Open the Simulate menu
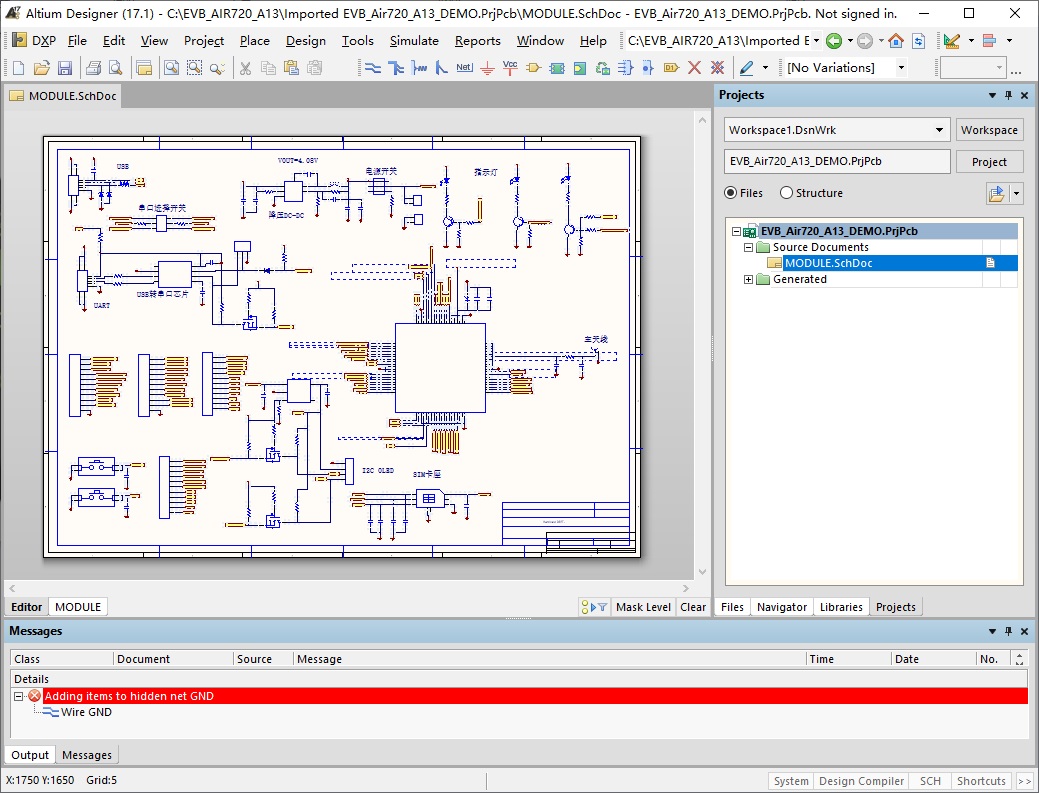 pyautogui.click(x=414, y=41)
